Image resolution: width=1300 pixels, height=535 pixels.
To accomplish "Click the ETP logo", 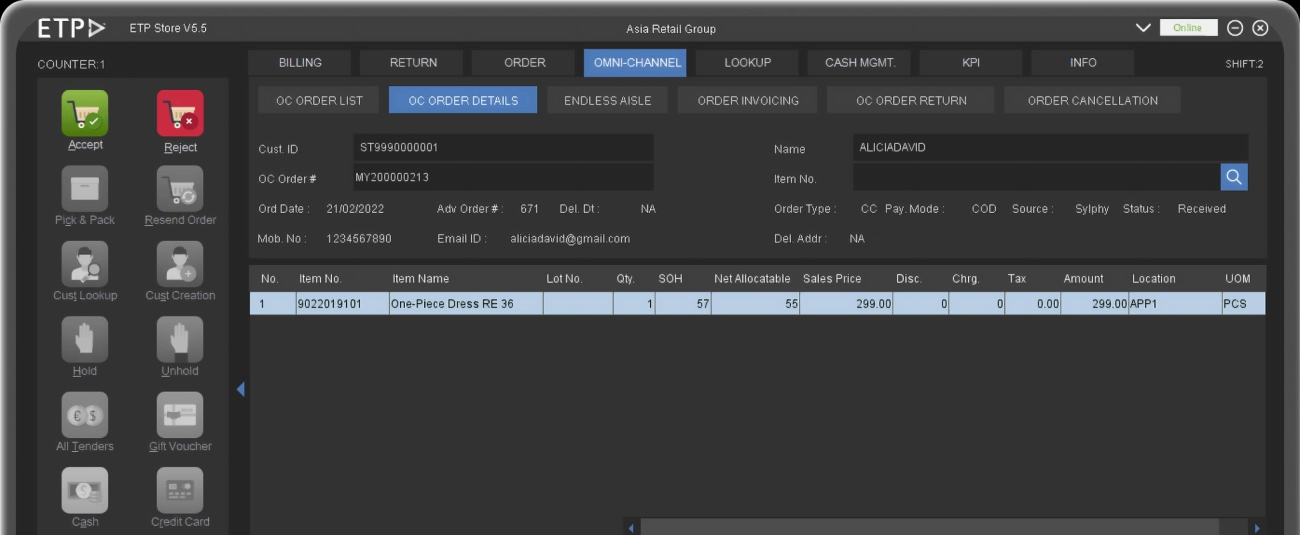I will click(71, 28).
